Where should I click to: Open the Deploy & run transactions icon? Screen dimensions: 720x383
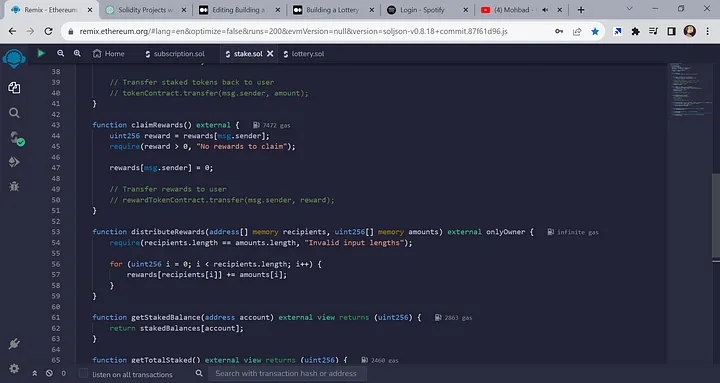tap(14, 162)
